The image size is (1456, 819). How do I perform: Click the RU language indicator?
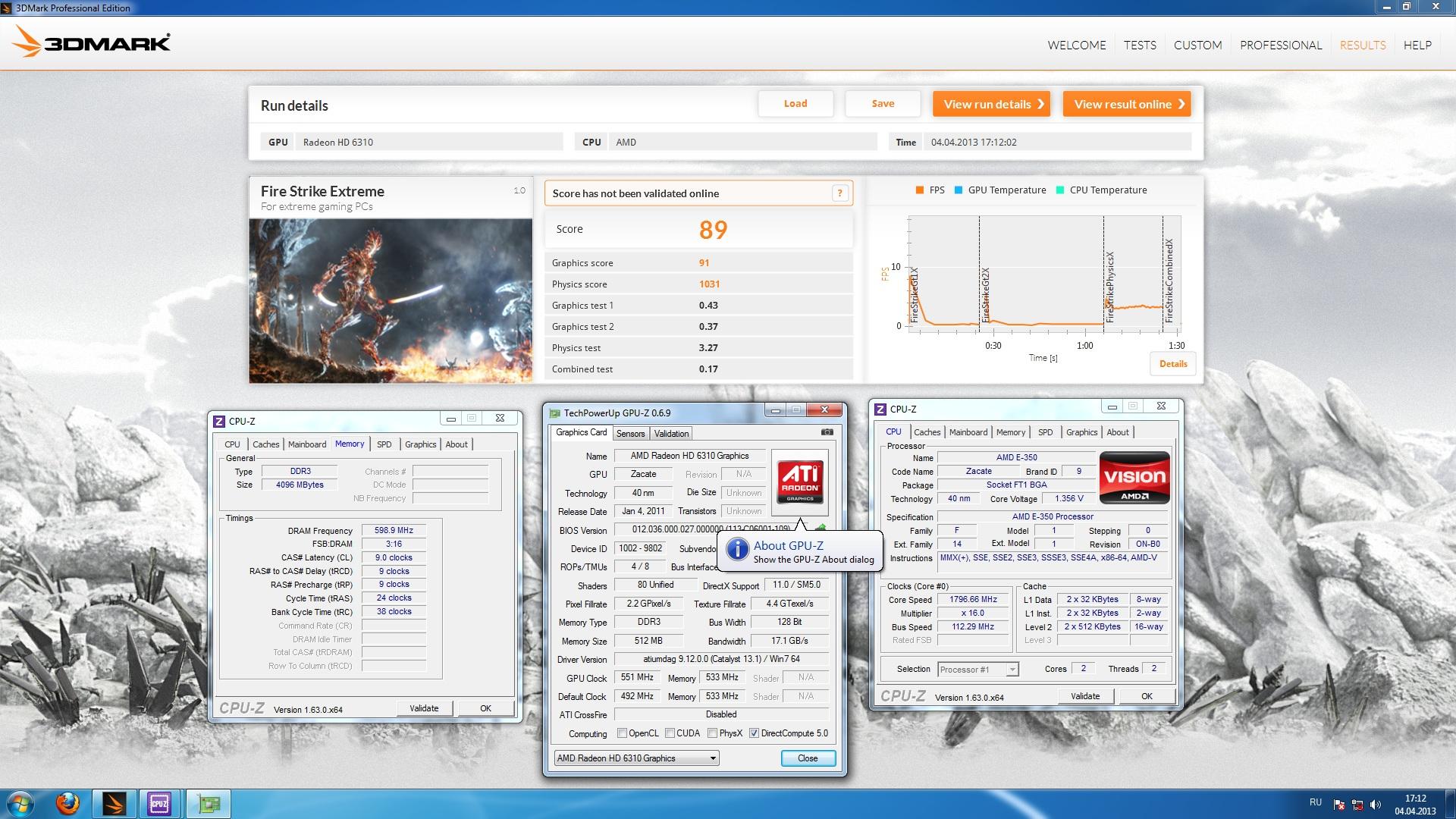pos(1316,802)
